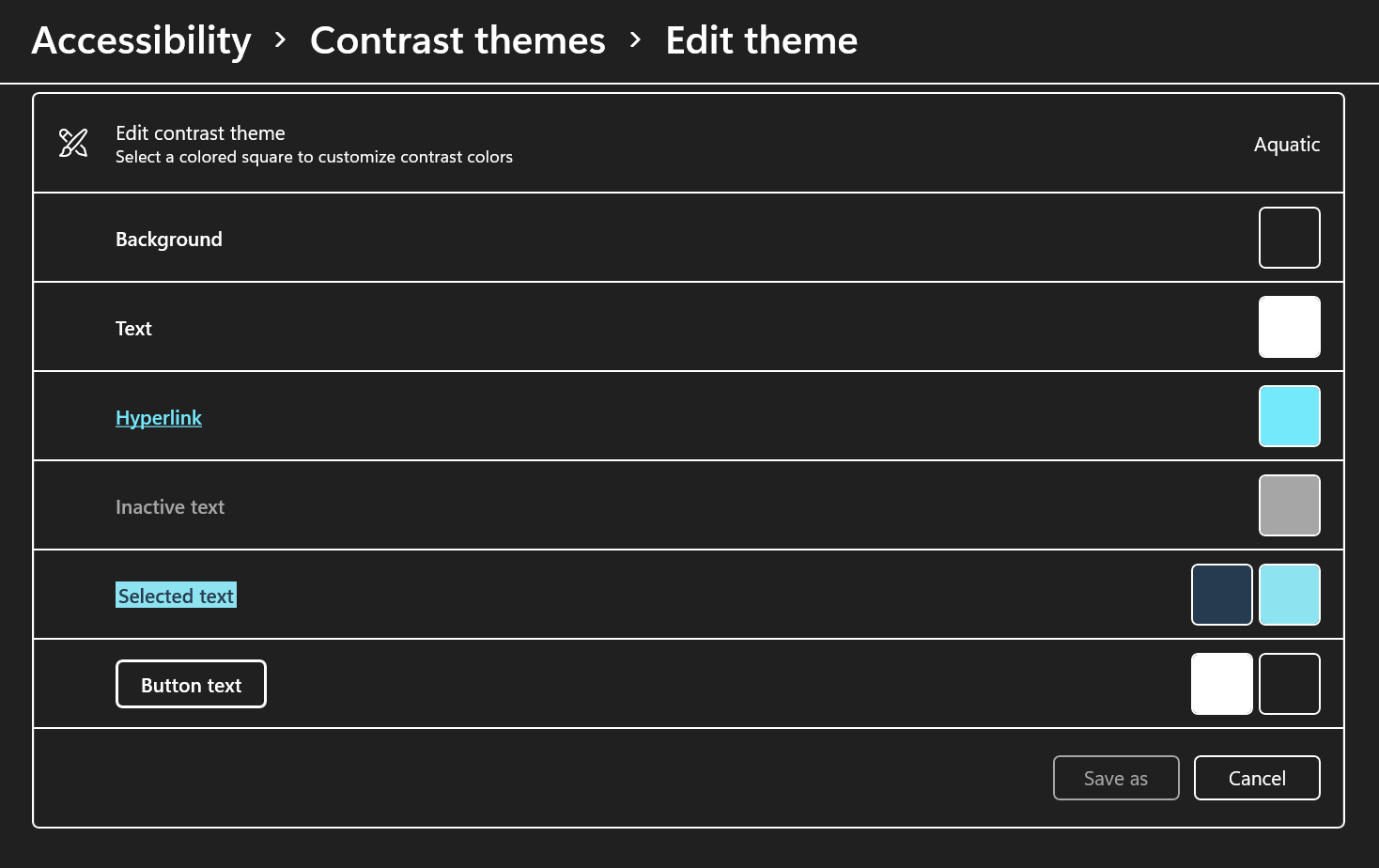Viewport: 1379px width, 868px height.
Task: Click the Edit theme breadcrumb title
Action: [762, 40]
